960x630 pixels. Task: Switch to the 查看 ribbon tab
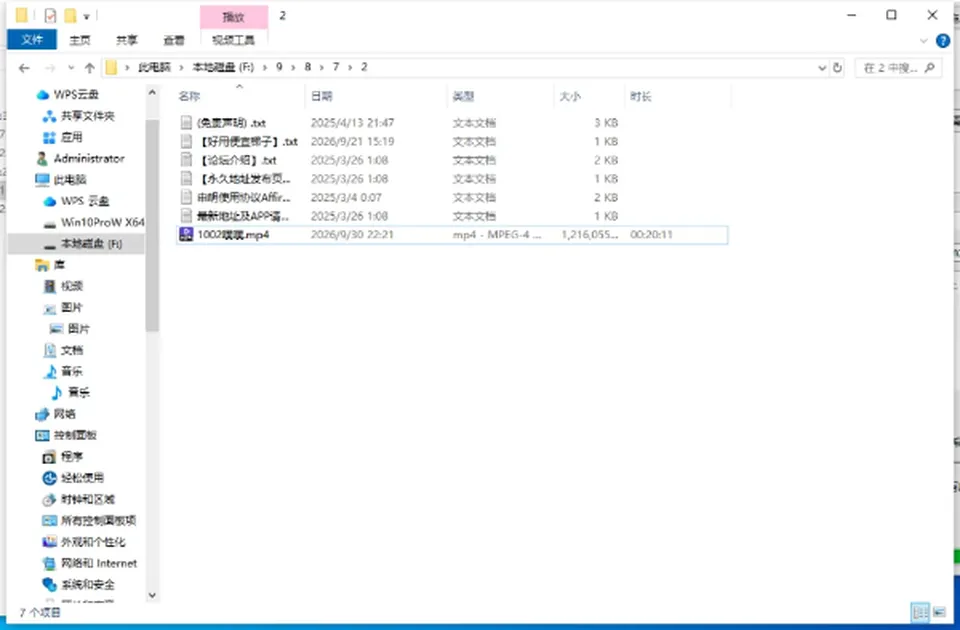(x=174, y=40)
